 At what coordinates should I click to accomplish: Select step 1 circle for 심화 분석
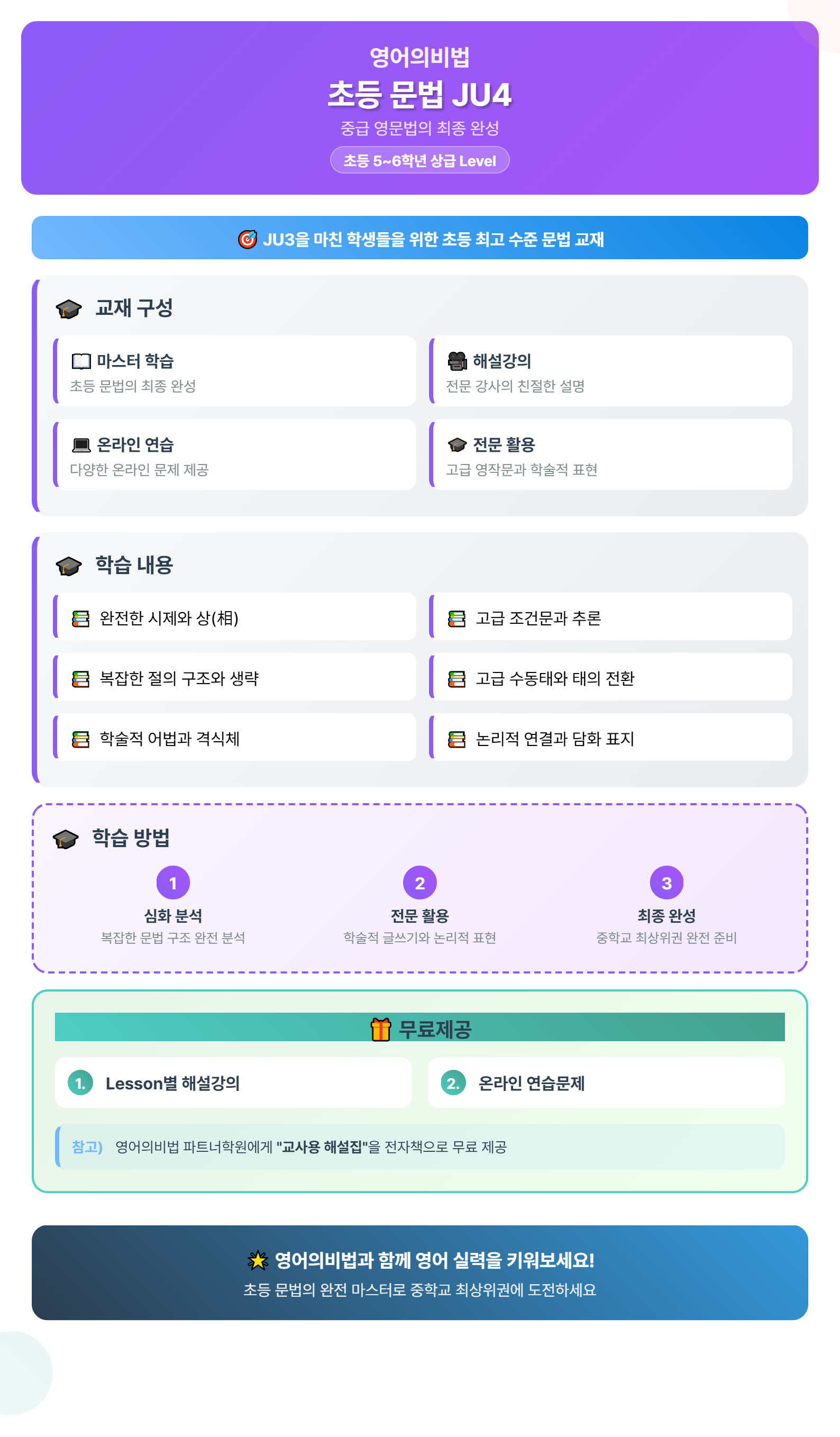173,883
